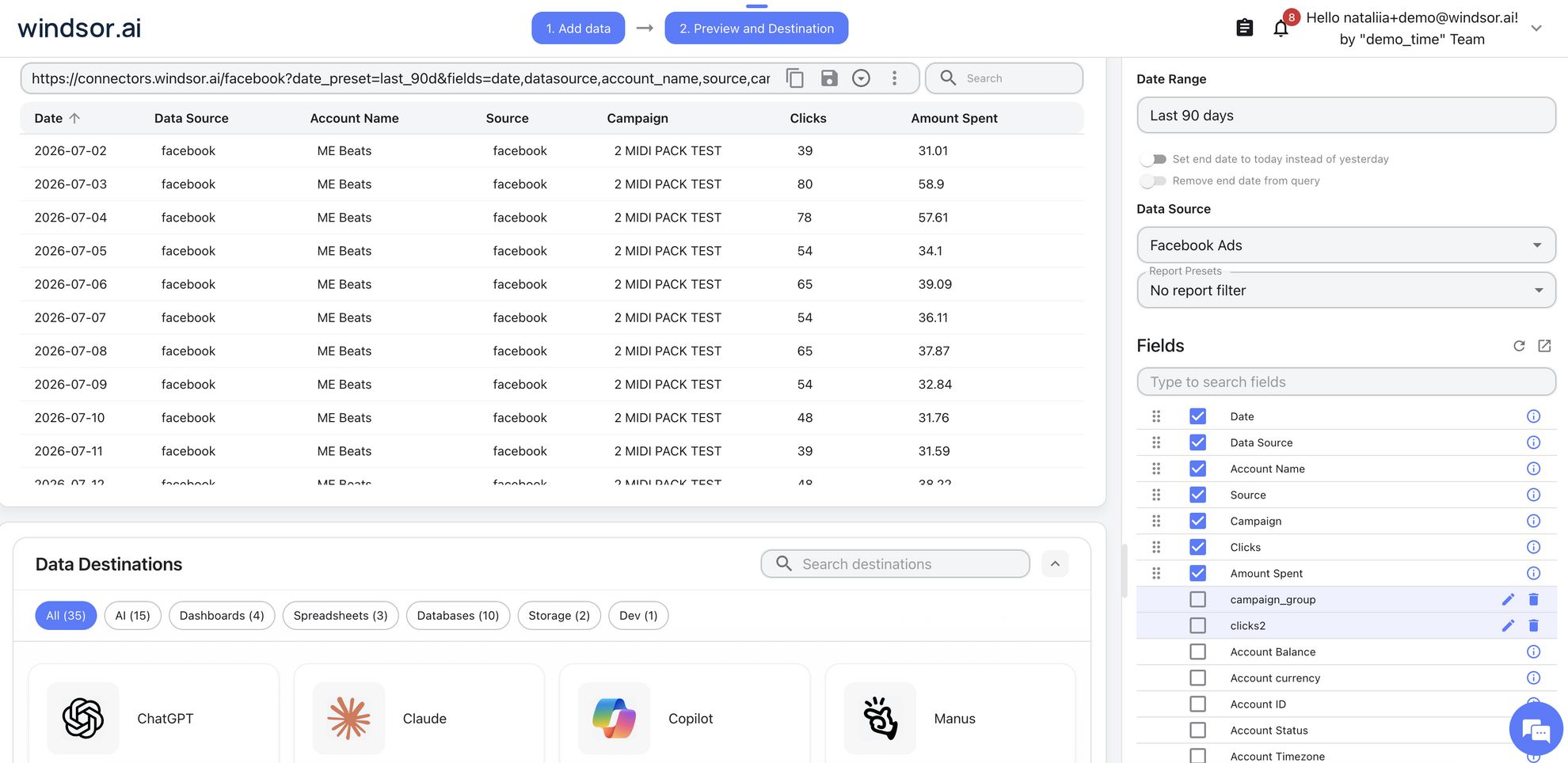Open the windsor.ai home logo
Viewport: 1568px width, 763px height.
pyautogui.click(x=79, y=28)
